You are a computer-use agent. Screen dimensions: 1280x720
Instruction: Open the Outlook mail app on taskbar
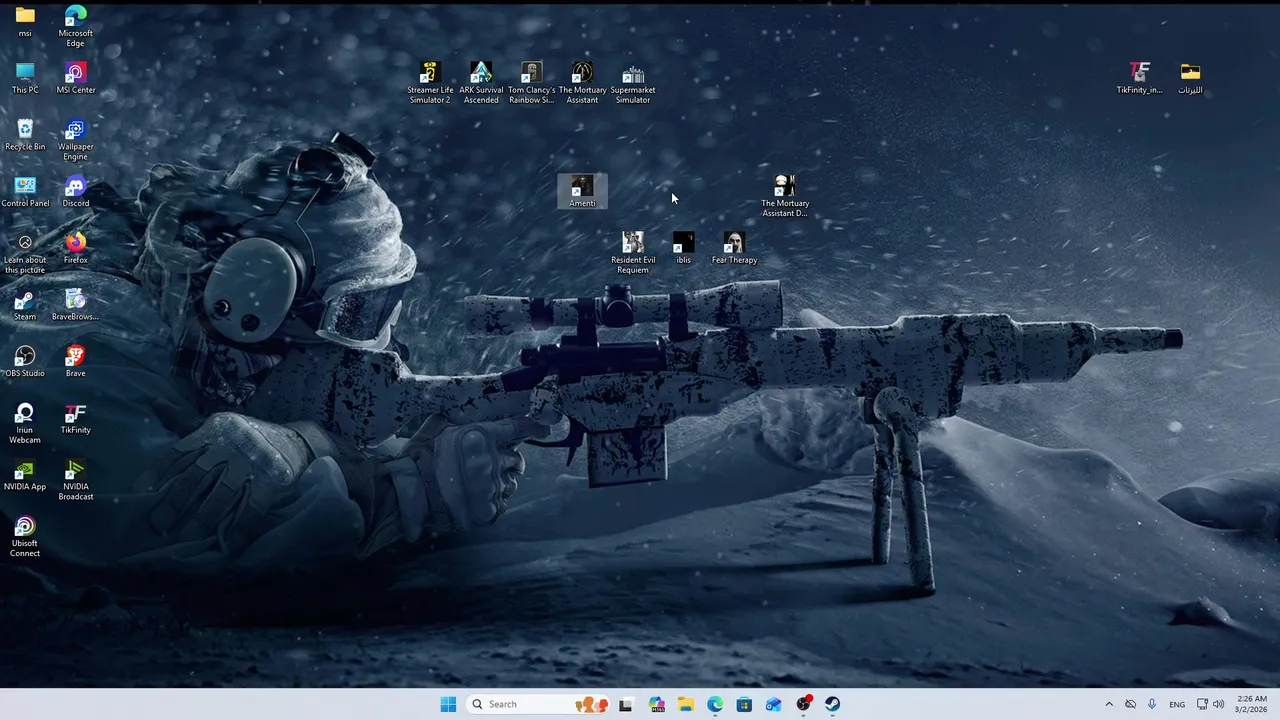[x=774, y=704]
